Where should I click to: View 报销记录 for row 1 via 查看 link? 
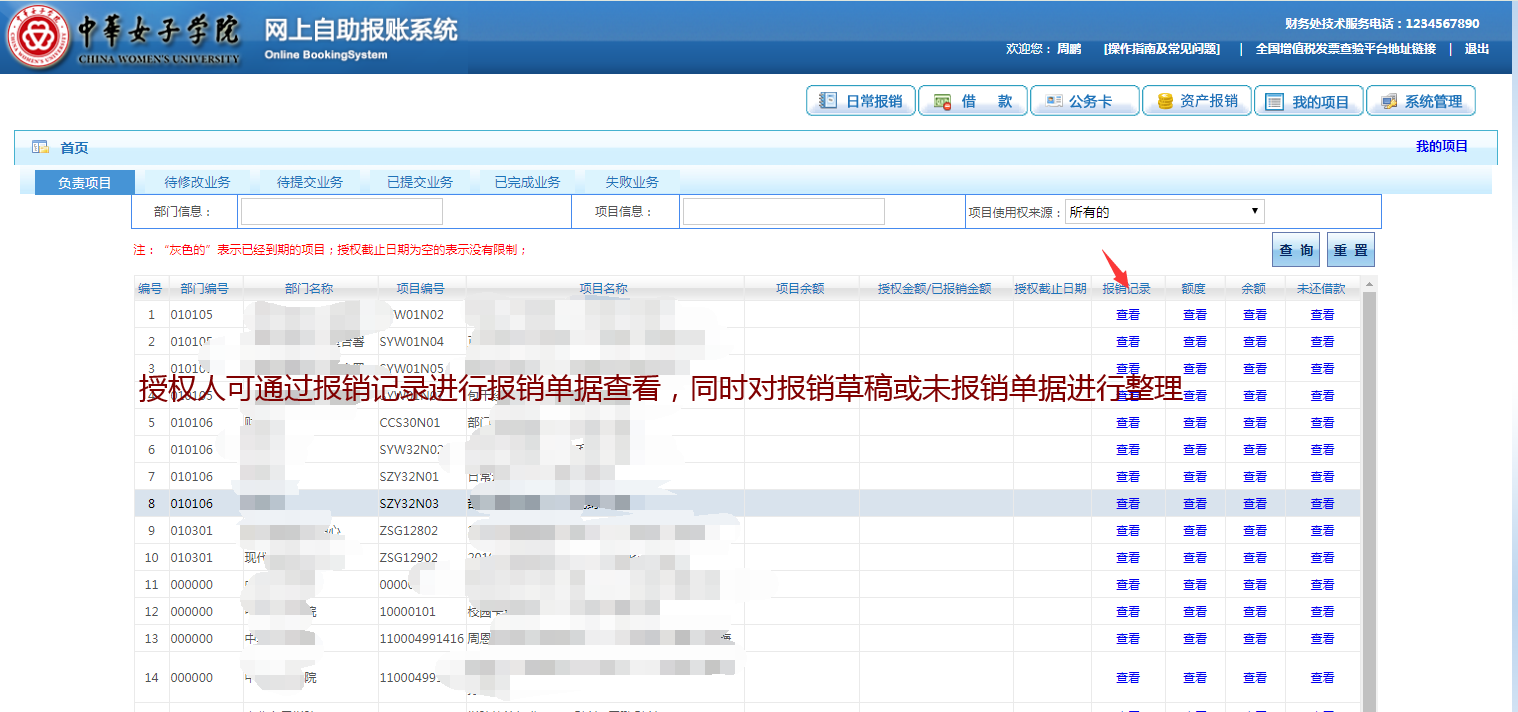click(x=1126, y=314)
